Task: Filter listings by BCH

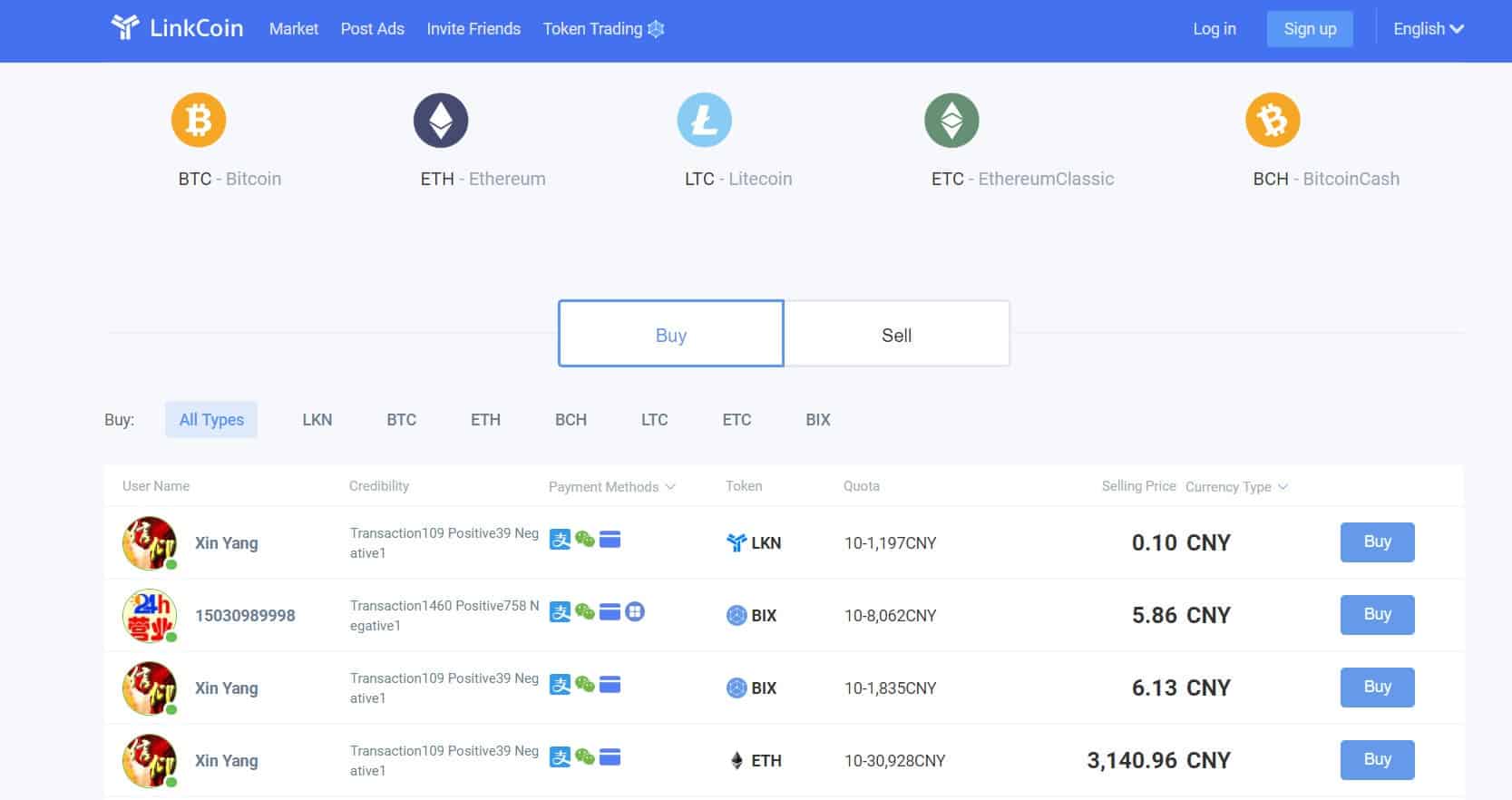Action: (571, 420)
